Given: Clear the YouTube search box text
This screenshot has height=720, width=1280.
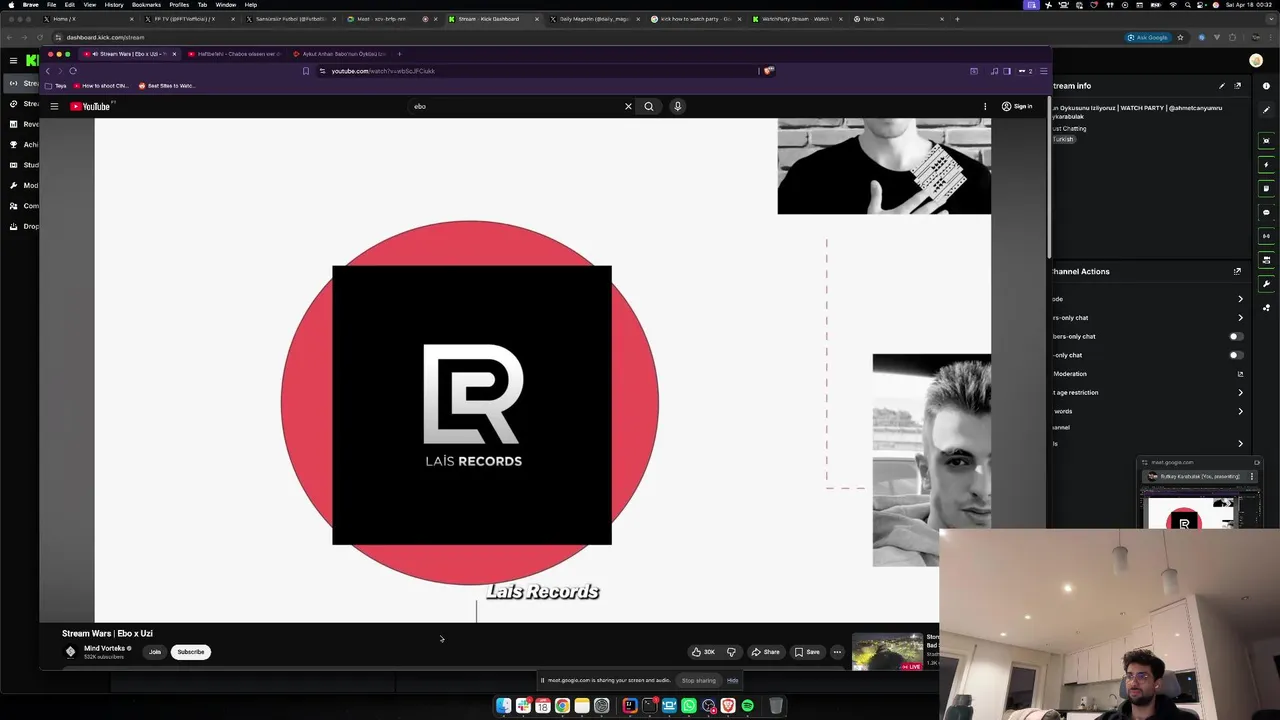Looking at the screenshot, I should tap(628, 106).
